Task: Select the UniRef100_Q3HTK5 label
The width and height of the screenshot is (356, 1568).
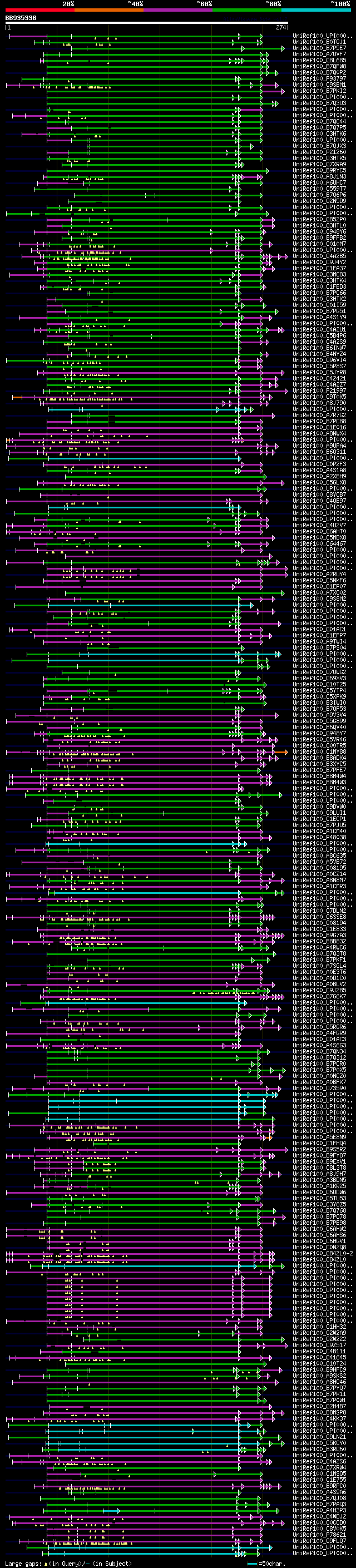Action: pos(319,159)
